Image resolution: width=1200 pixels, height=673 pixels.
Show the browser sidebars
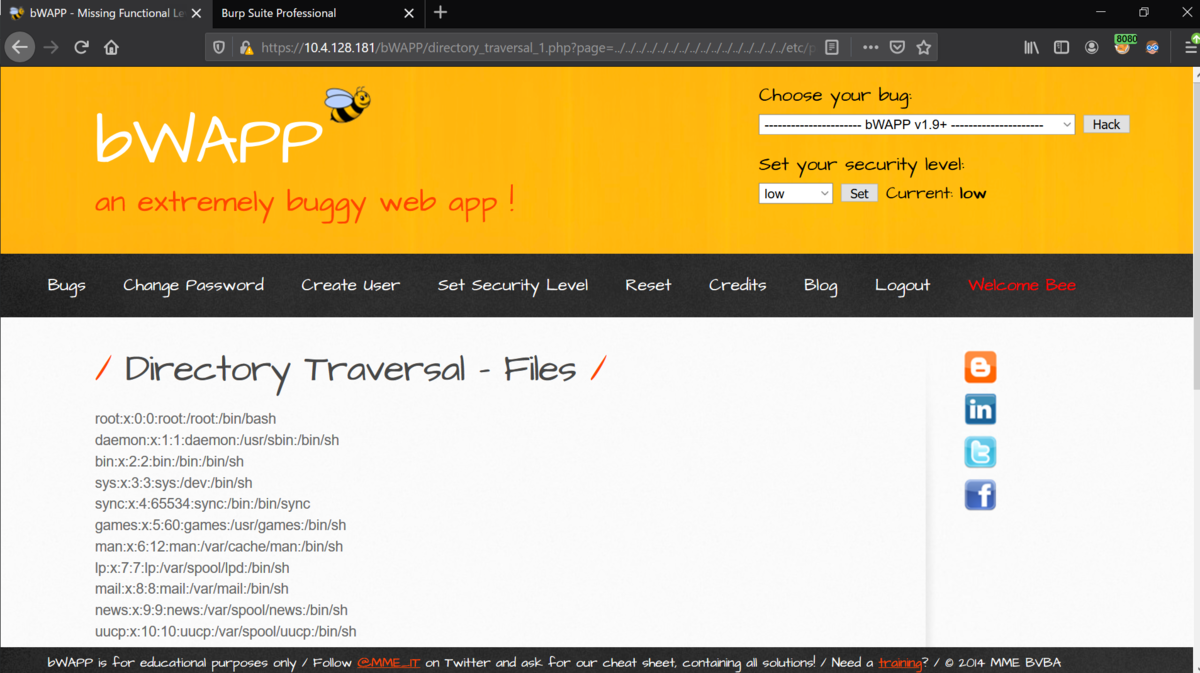(x=1061, y=47)
